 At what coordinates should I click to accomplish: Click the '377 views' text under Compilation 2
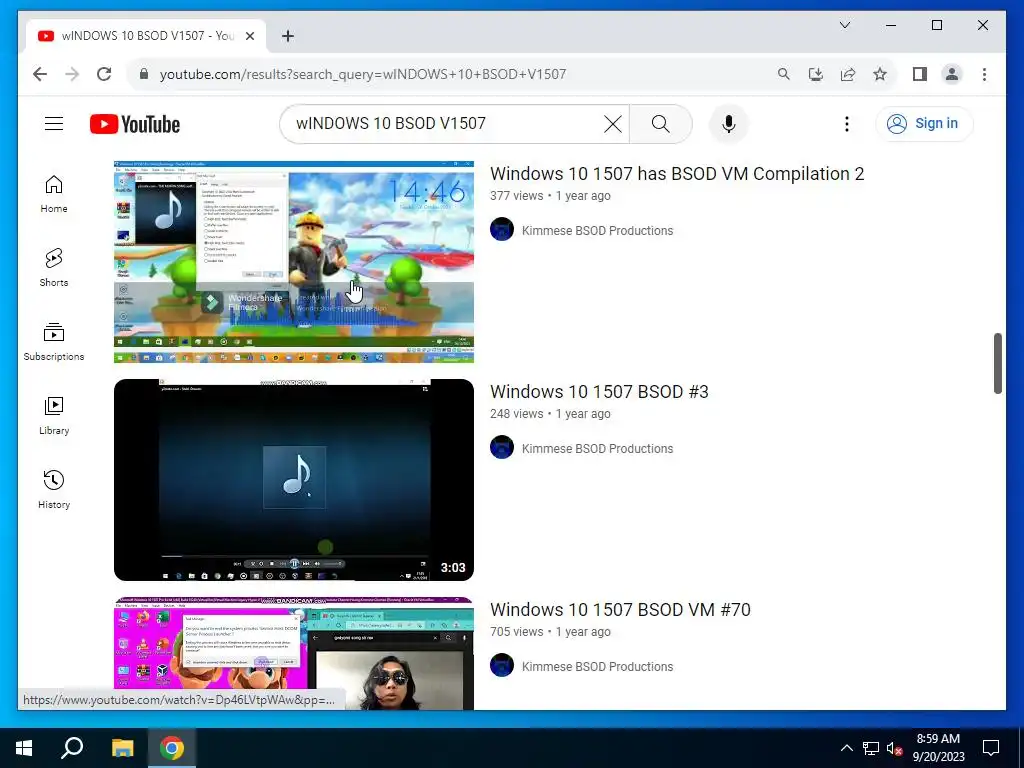pyautogui.click(x=517, y=196)
